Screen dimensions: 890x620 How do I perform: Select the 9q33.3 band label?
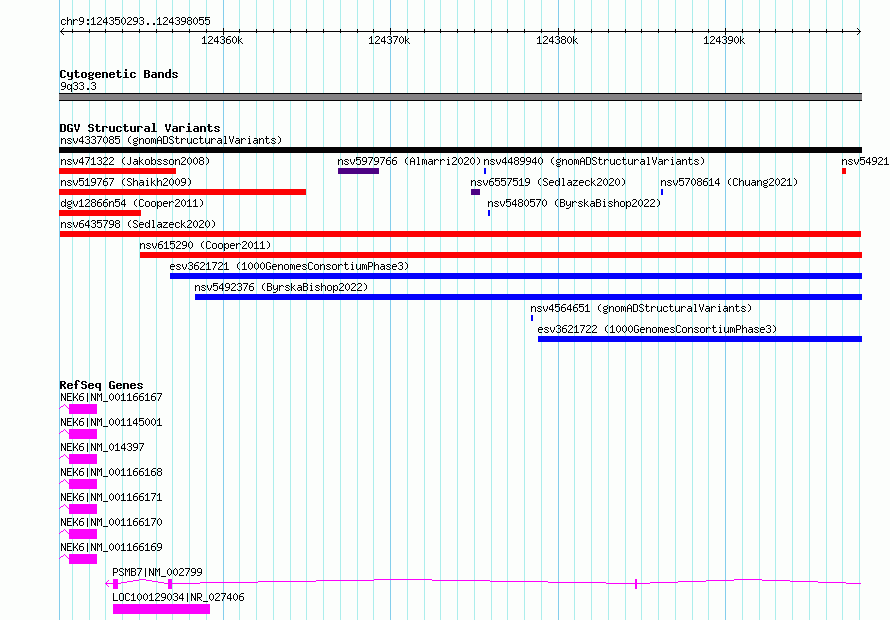pyautogui.click(x=78, y=86)
